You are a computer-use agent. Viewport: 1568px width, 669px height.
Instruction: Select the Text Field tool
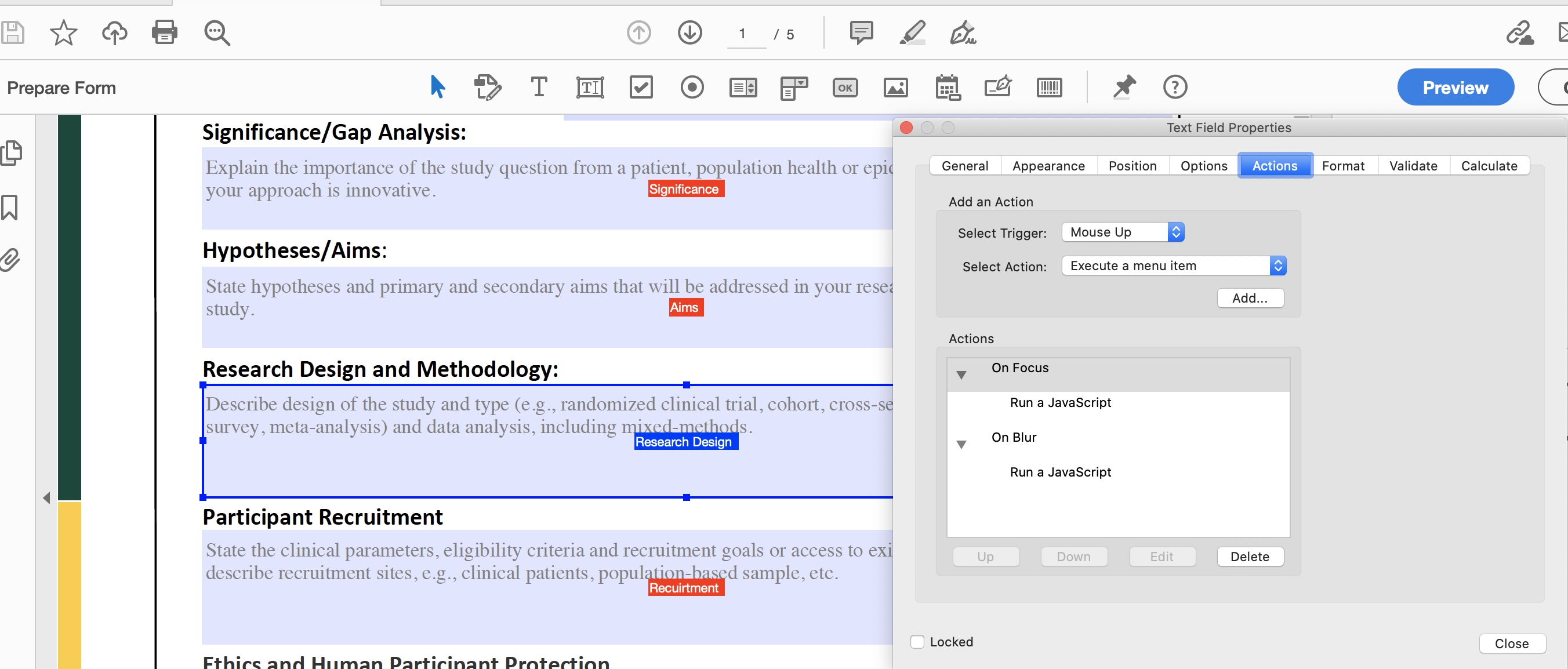[589, 87]
